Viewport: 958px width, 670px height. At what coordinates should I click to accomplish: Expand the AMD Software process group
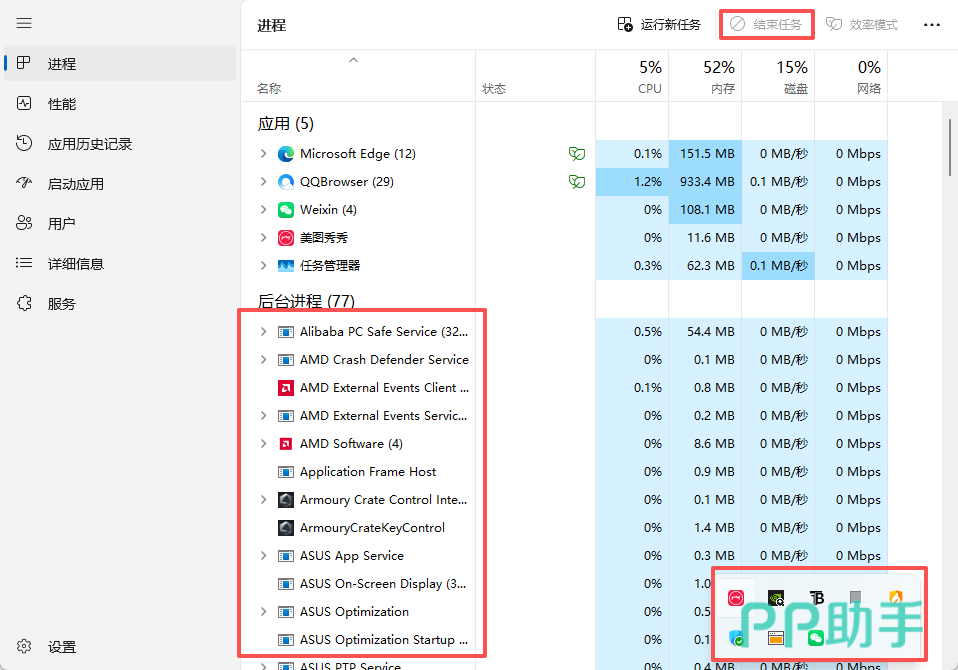point(263,444)
